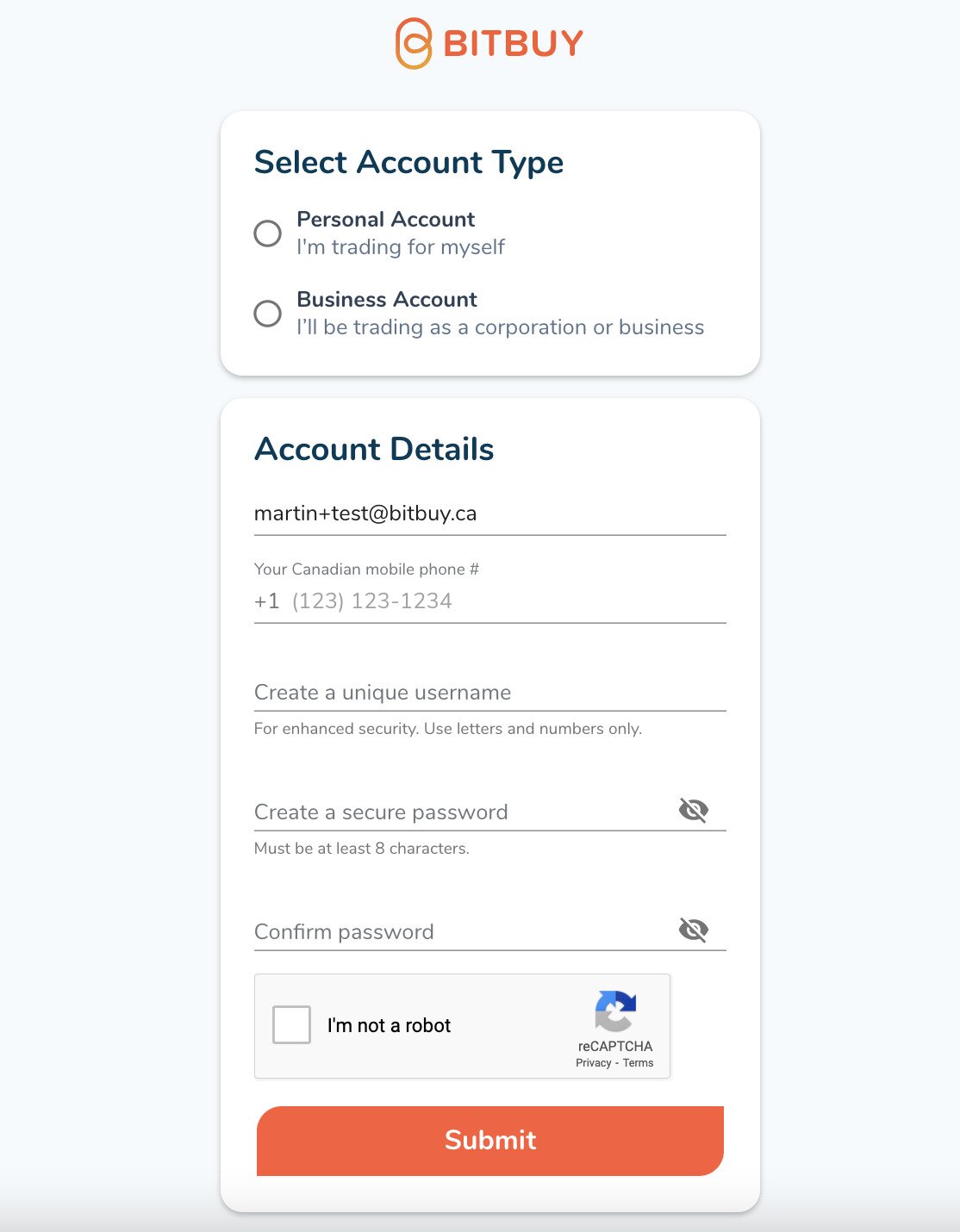Screen dimensions: 960x1232
Task: Click the BITBUY wordmark text
Action: (514, 43)
